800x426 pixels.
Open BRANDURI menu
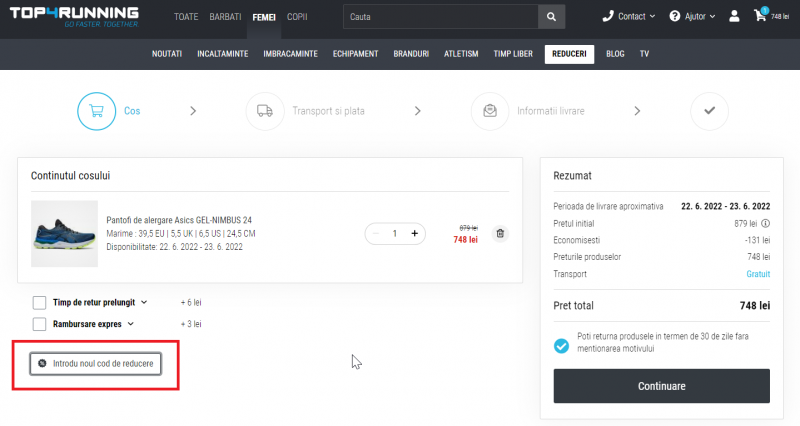[x=411, y=54]
